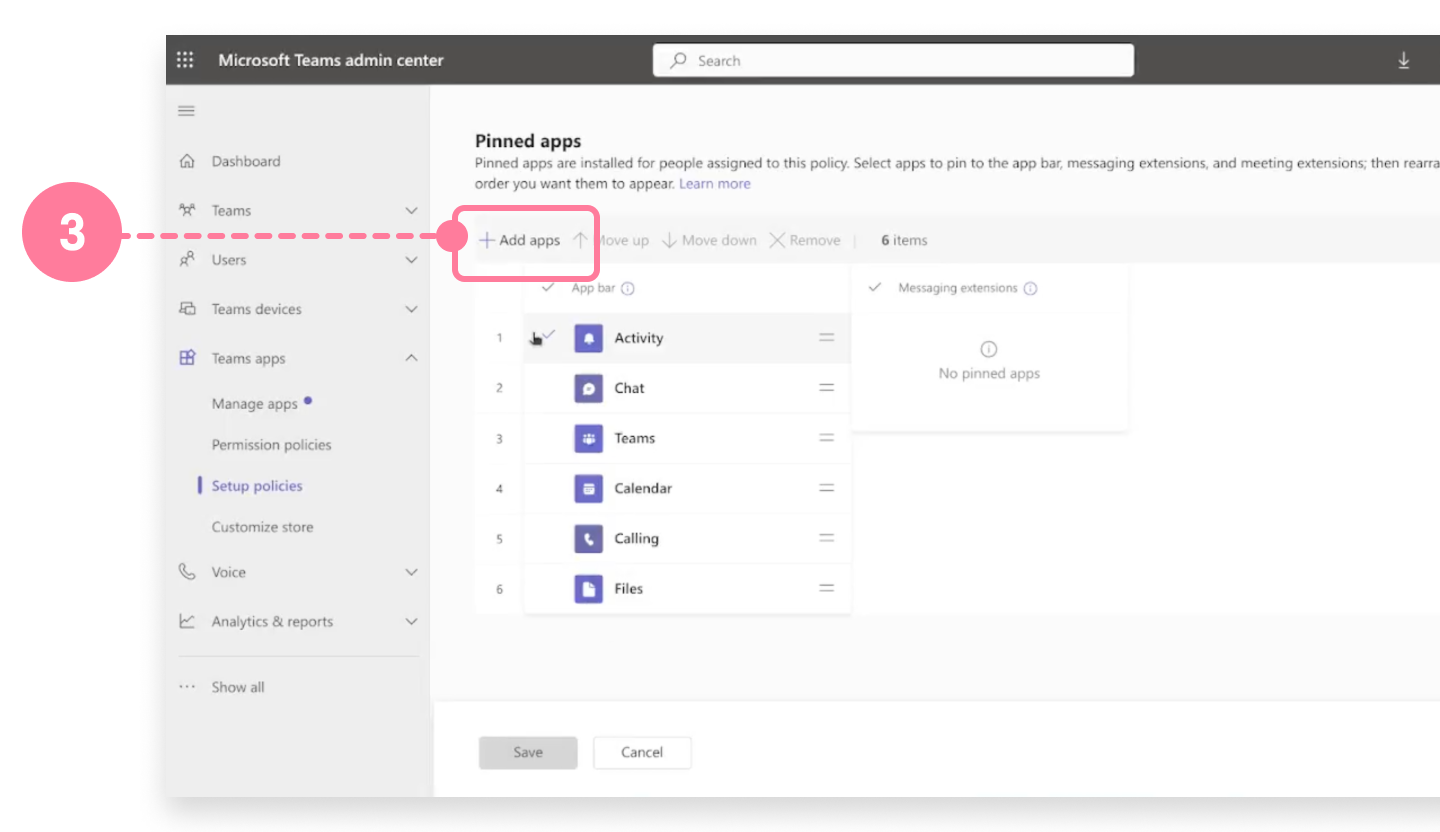This screenshot has width=1440, height=832.
Task: Toggle the Activity row checkmark
Action: tap(548, 334)
